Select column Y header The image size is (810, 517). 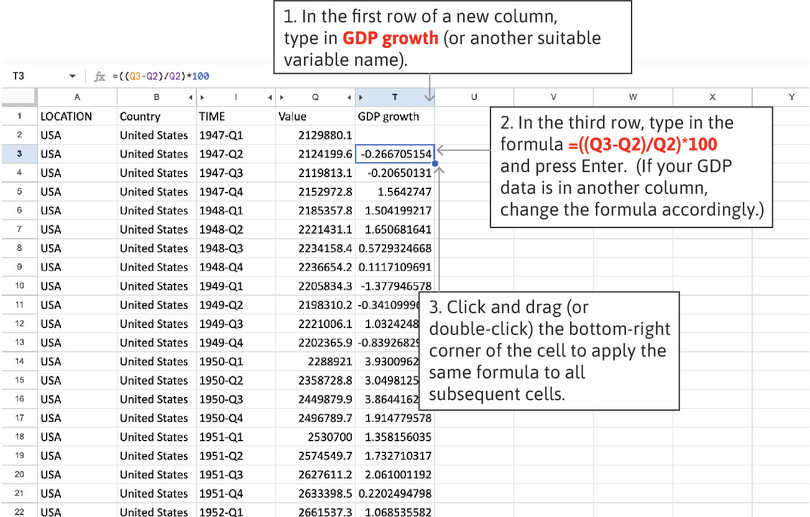click(x=781, y=97)
